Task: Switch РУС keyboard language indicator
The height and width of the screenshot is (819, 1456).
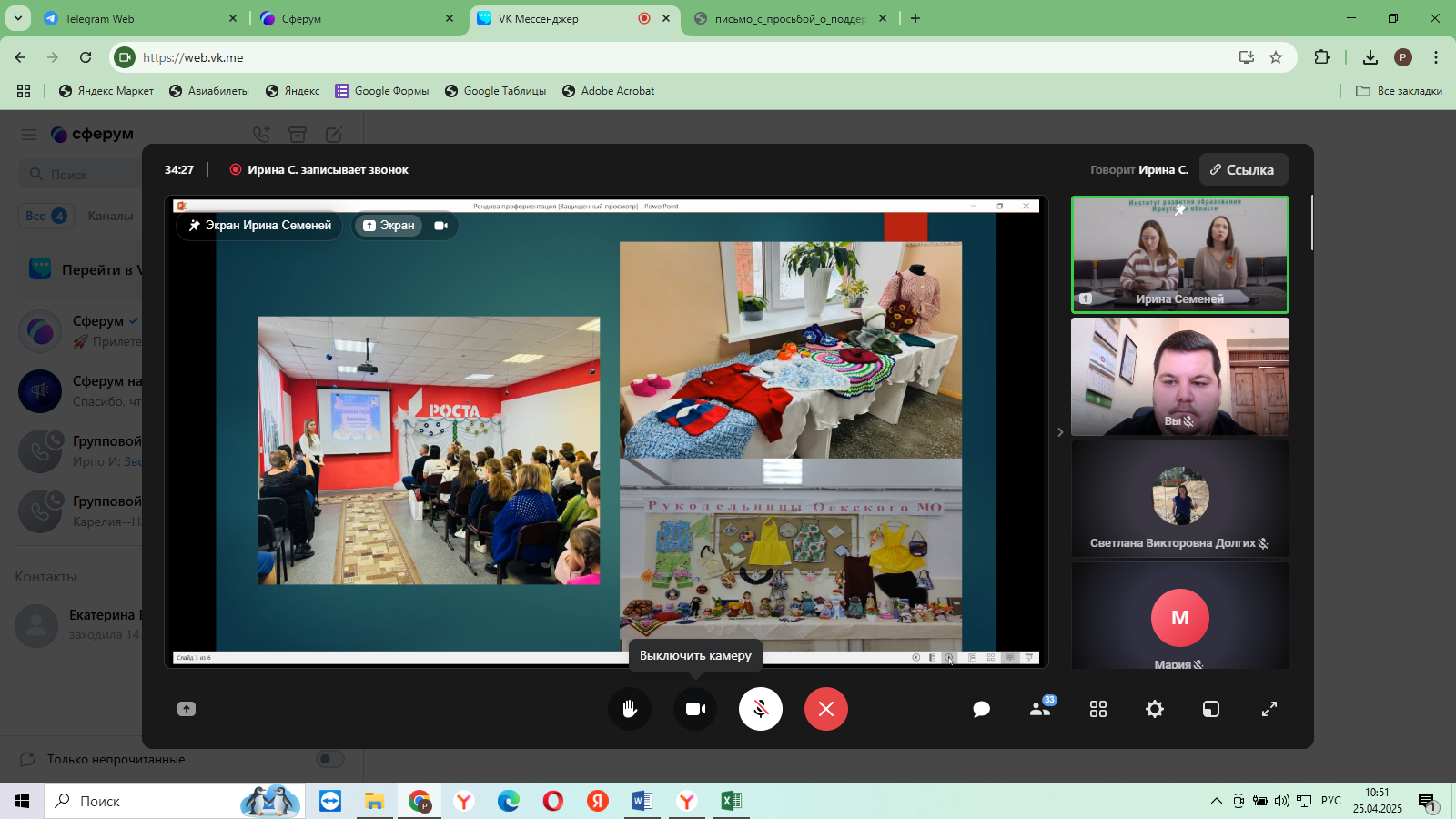Action: click(1331, 801)
